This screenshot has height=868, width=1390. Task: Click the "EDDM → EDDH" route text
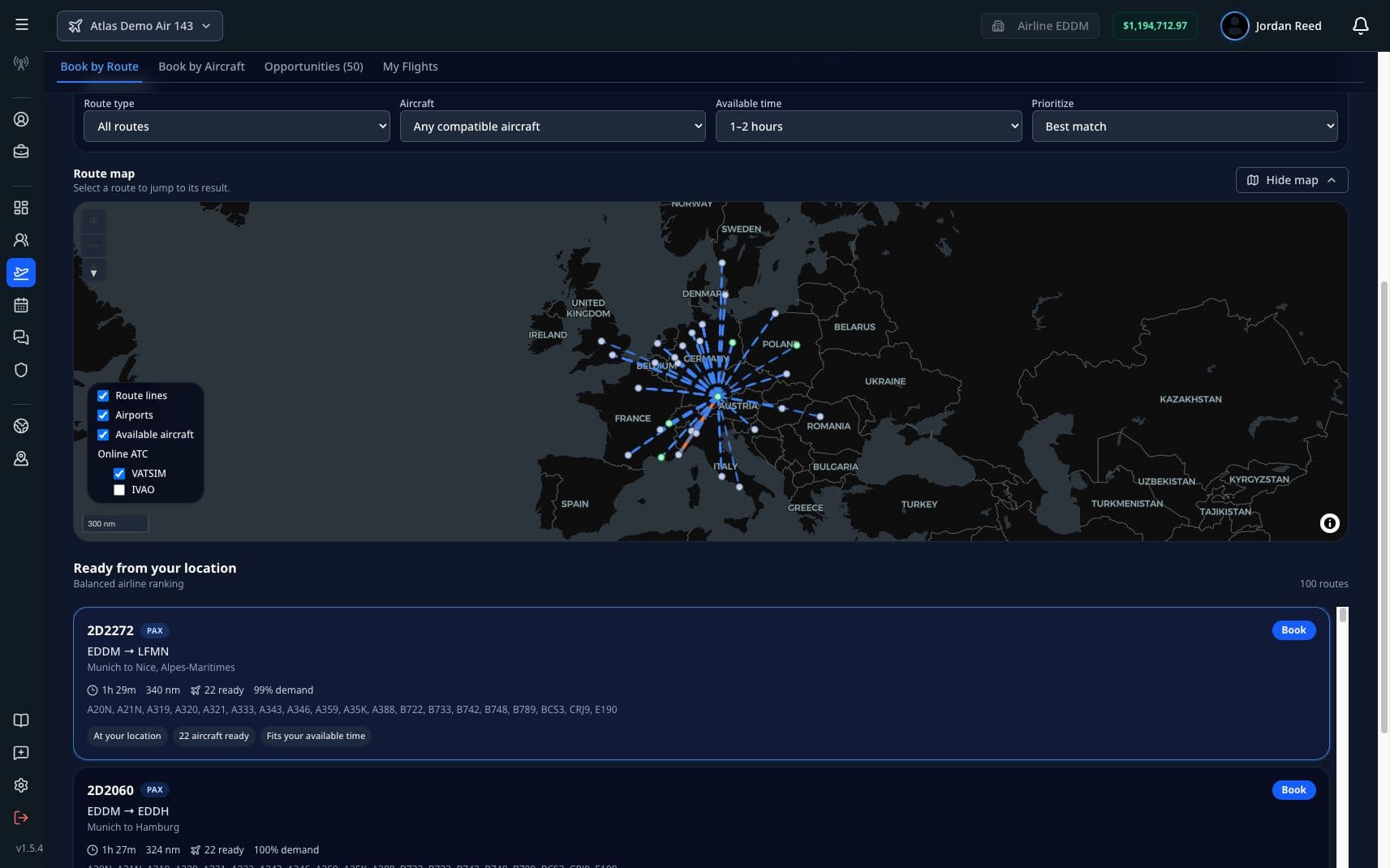(x=128, y=811)
